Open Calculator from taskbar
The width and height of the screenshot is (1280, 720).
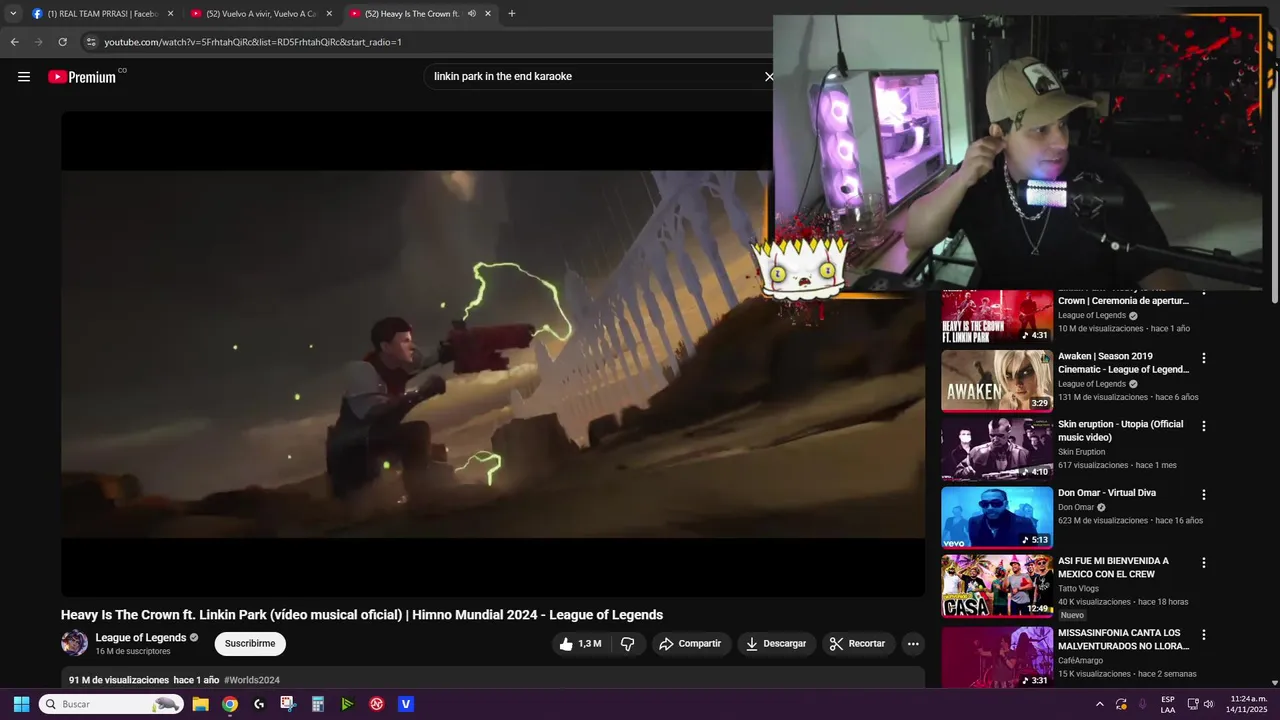(x=318, y=704)
